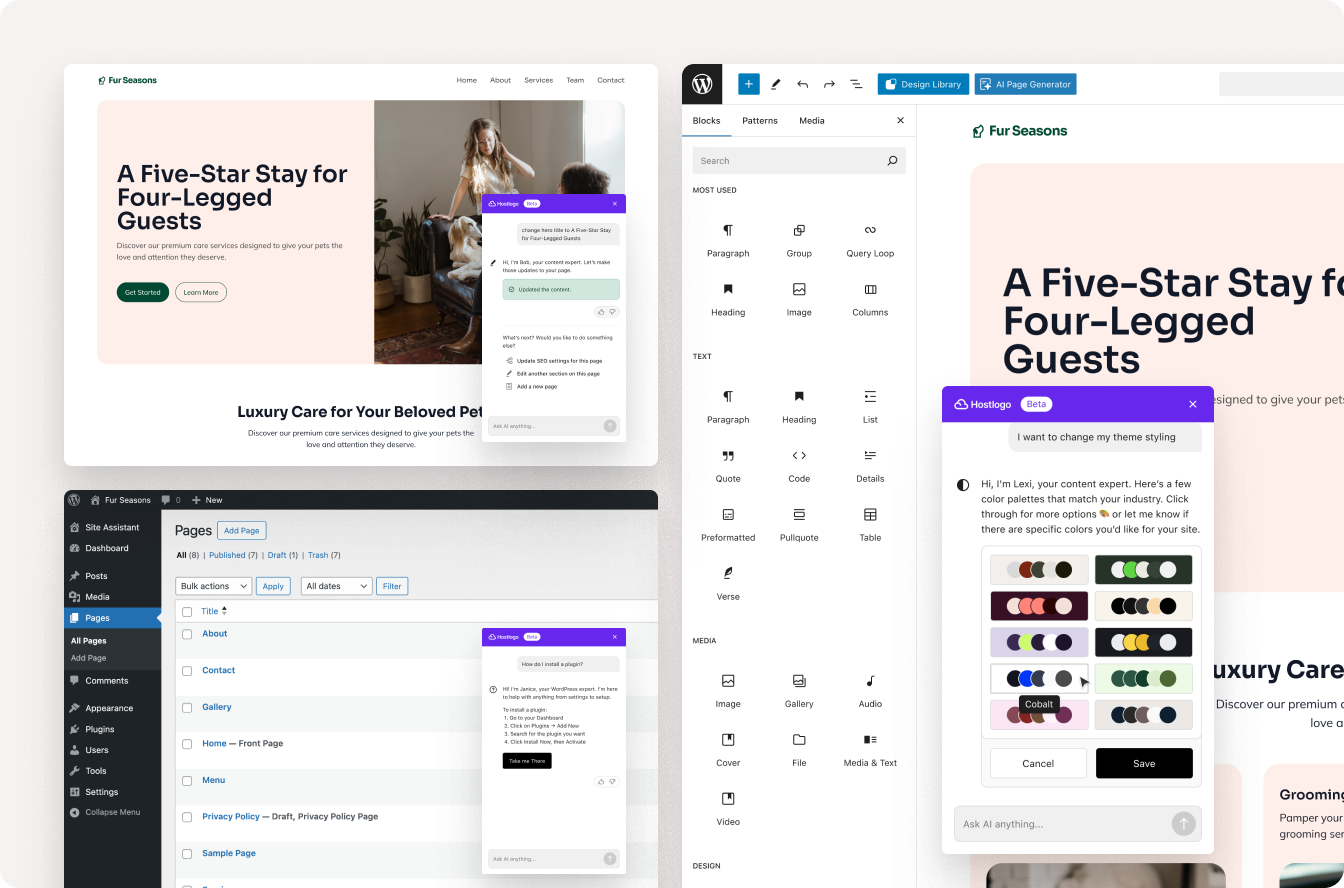Insert the Video block
The image size is (1344, 888).
tap(728, 809)
